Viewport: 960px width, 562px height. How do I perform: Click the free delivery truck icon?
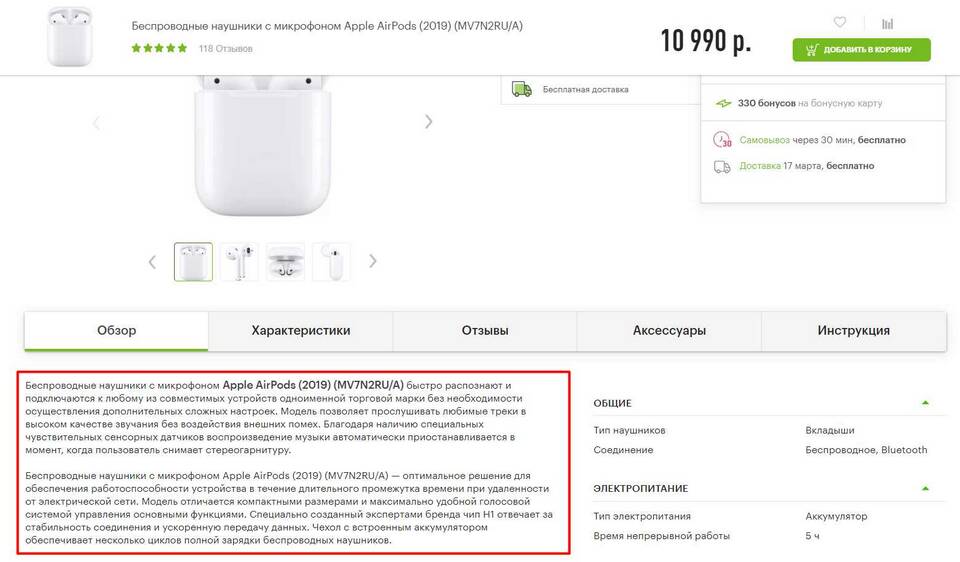(522, 89)
